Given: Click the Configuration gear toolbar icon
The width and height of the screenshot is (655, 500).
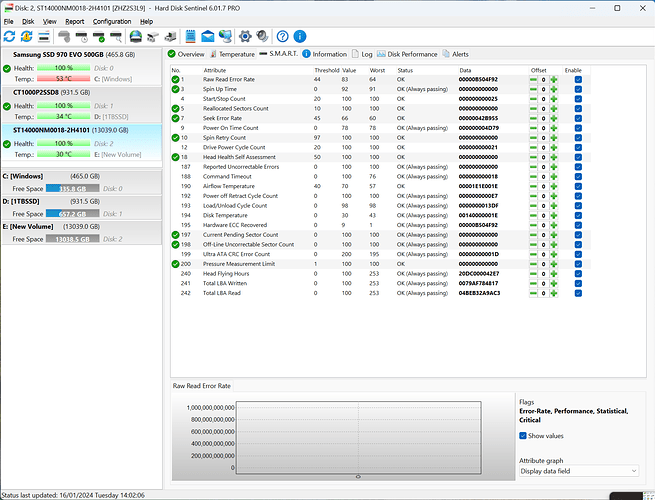Looking at the screenshot, I should click(x=246, y=36).
